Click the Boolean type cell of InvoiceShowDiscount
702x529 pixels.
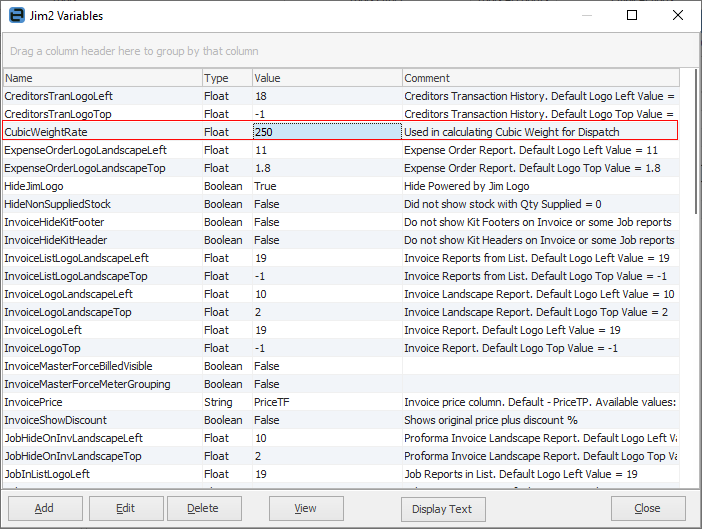[x=227, y=420]
